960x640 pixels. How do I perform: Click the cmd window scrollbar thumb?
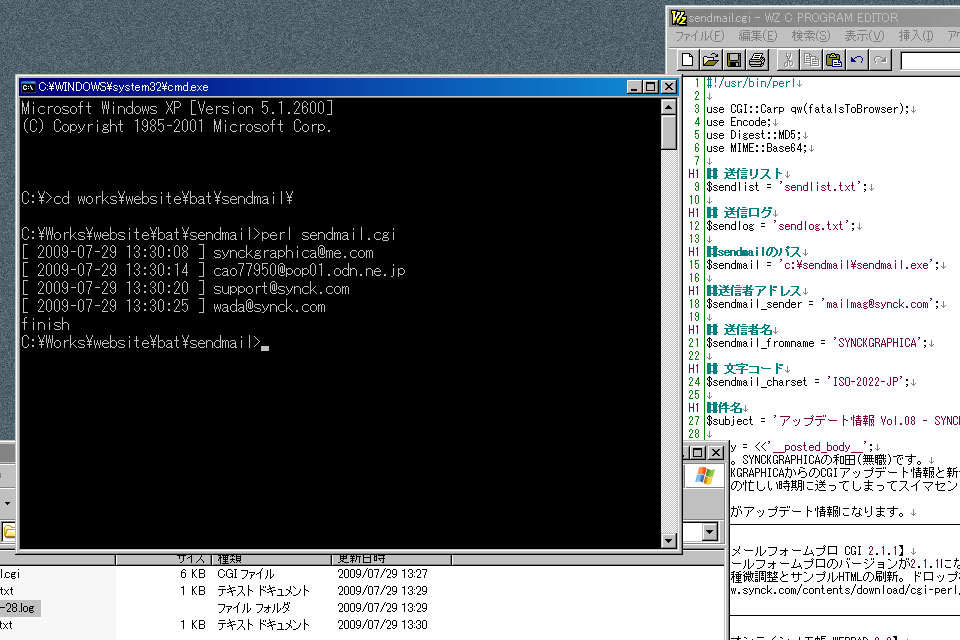669,132
